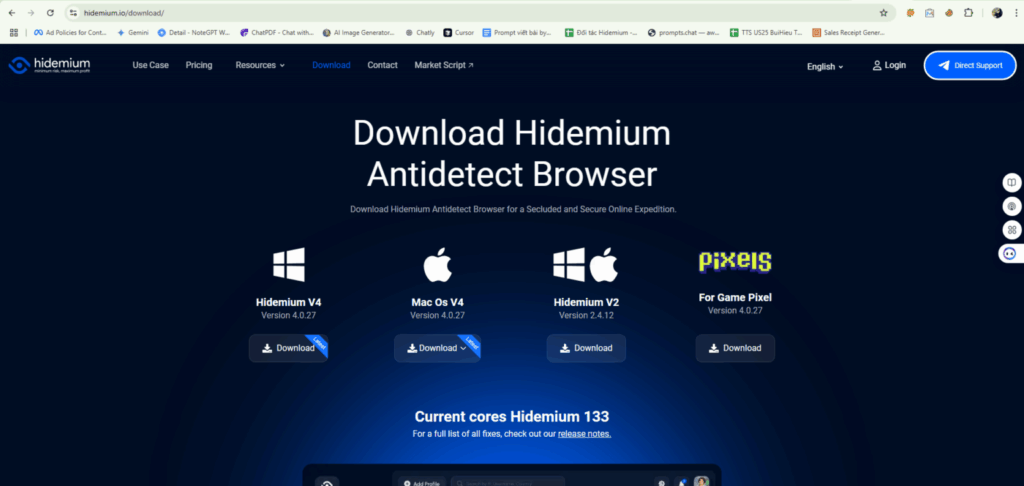Image resolution: width=1024 pixels, height=486 pixels.
Task: Go back using the browser back arrow
Action: coord(12,12)
